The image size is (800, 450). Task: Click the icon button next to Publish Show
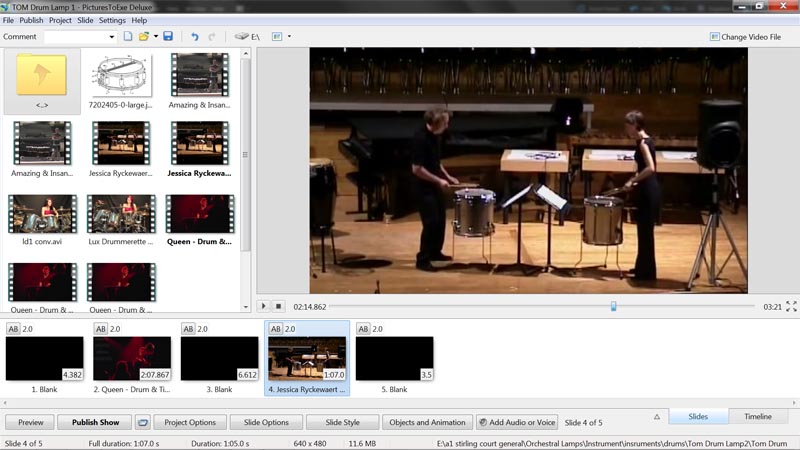143,422
